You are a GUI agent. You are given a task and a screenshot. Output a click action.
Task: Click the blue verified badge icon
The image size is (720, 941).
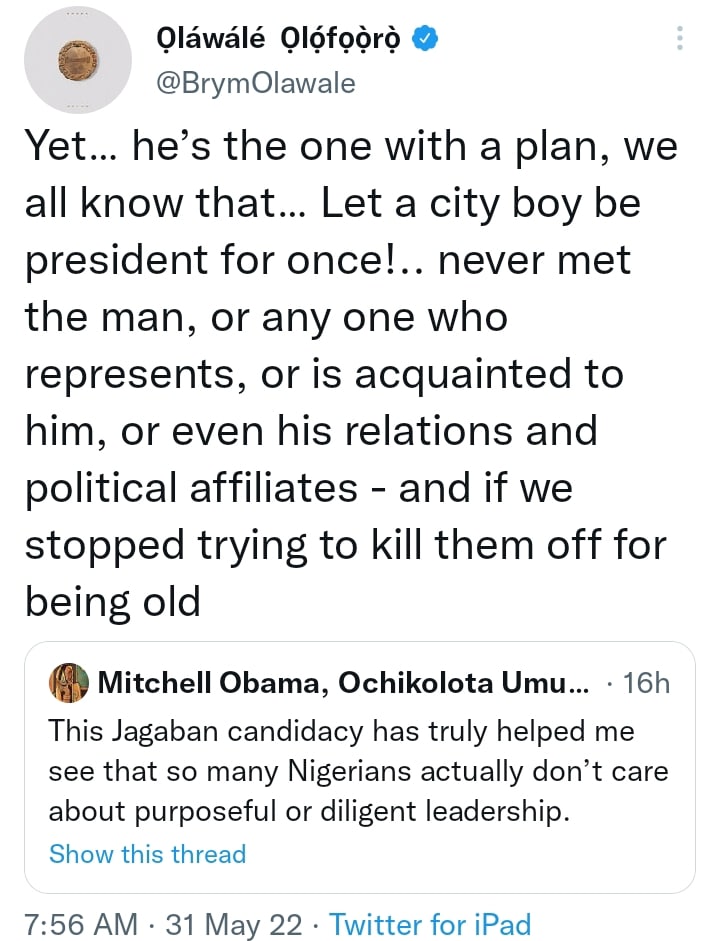(425, 39)
